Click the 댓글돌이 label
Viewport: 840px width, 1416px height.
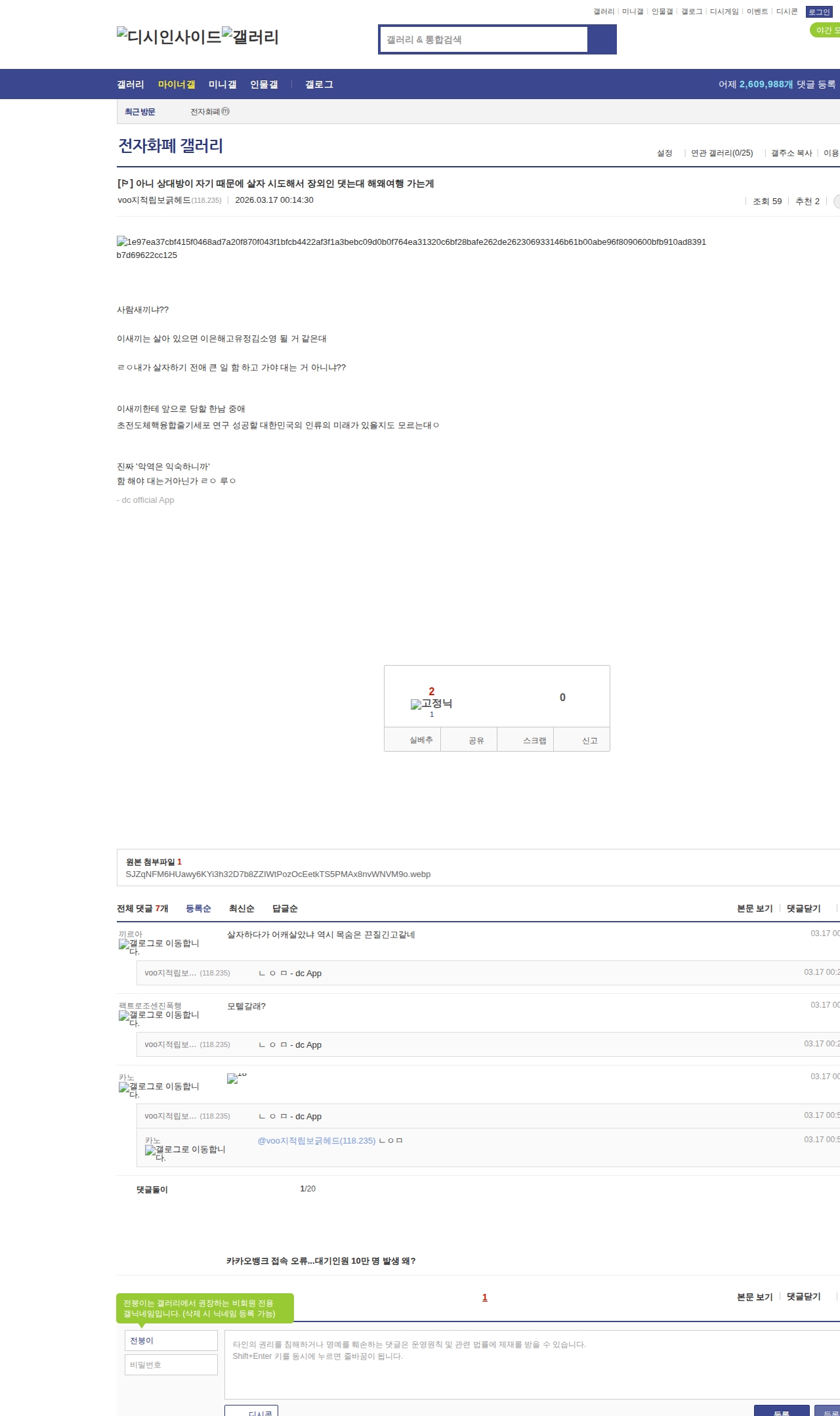(152, 1190)
